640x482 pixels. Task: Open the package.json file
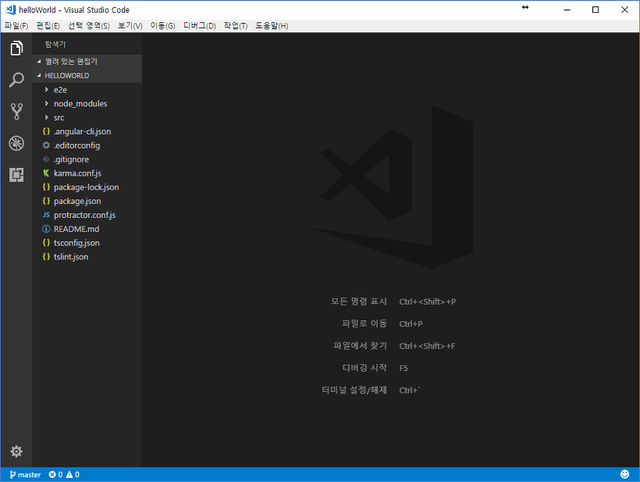coord(87,201)
